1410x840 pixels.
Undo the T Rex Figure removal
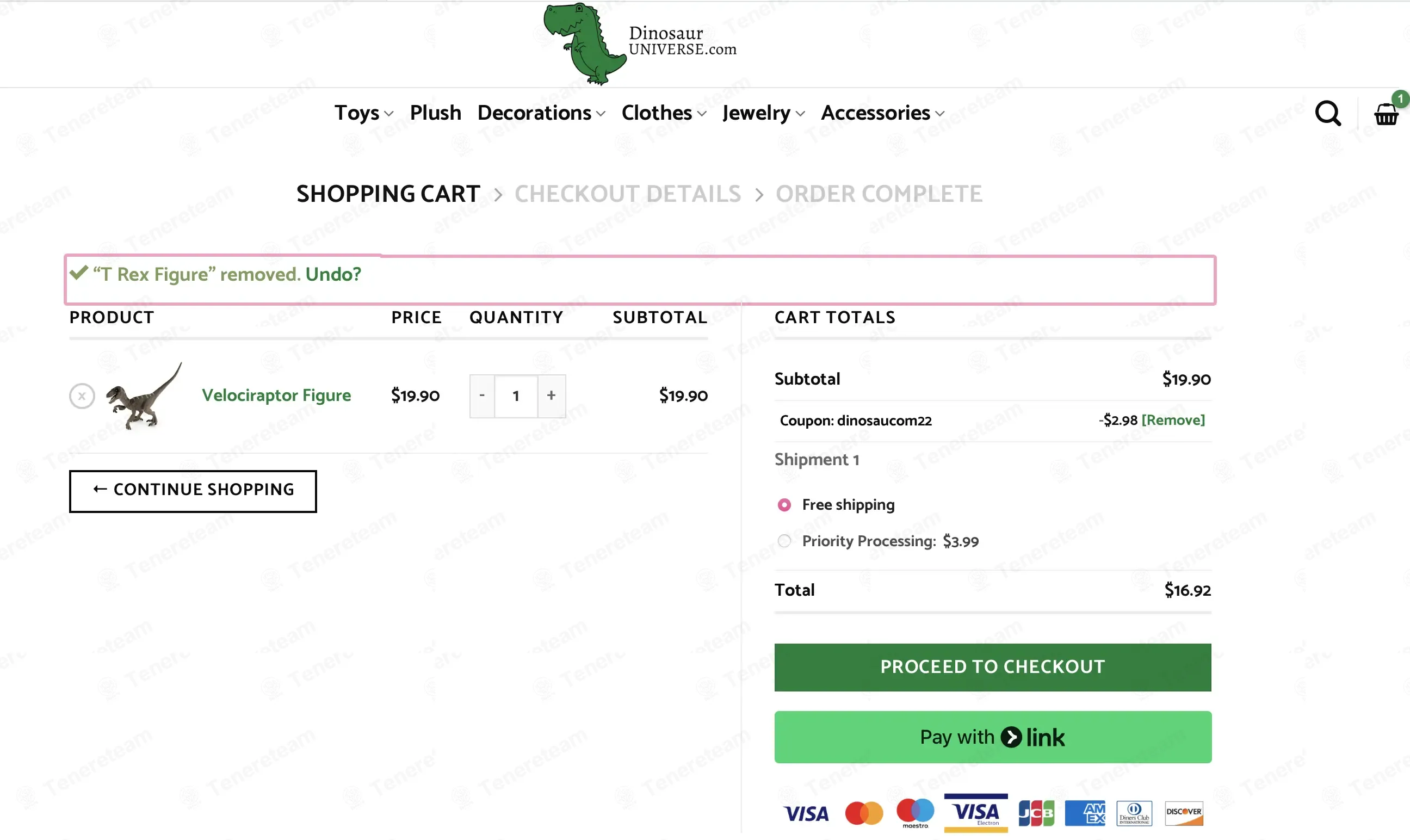(x=333, y=274)
